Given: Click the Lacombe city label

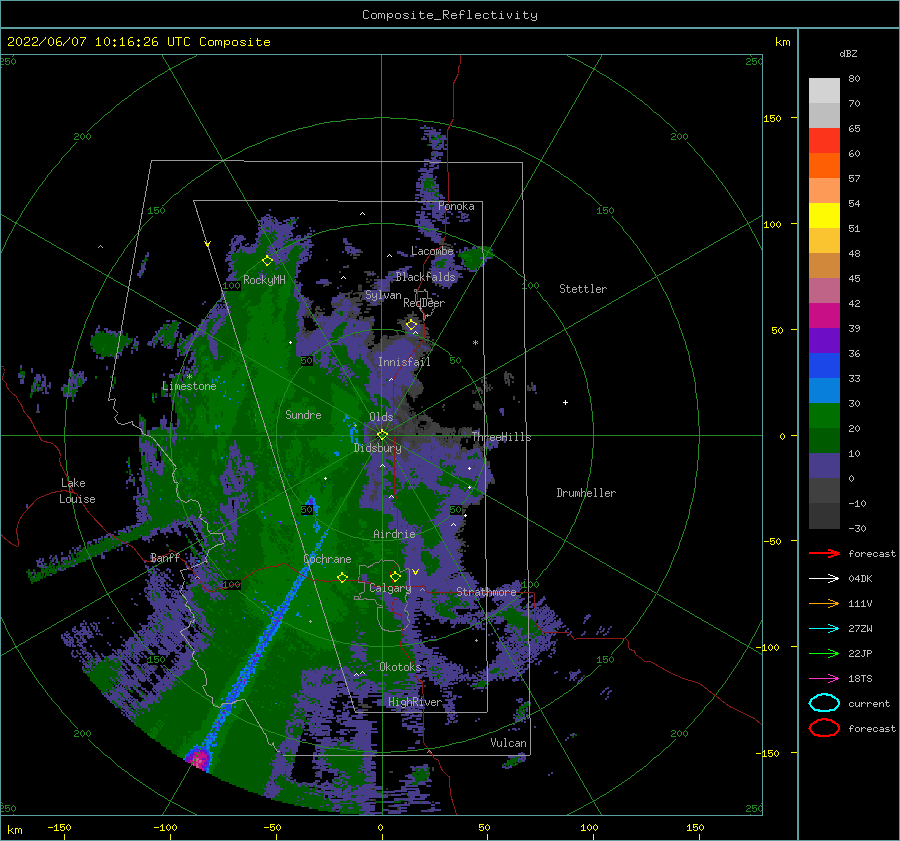Looking at the screenshot, I should point(432,251).
